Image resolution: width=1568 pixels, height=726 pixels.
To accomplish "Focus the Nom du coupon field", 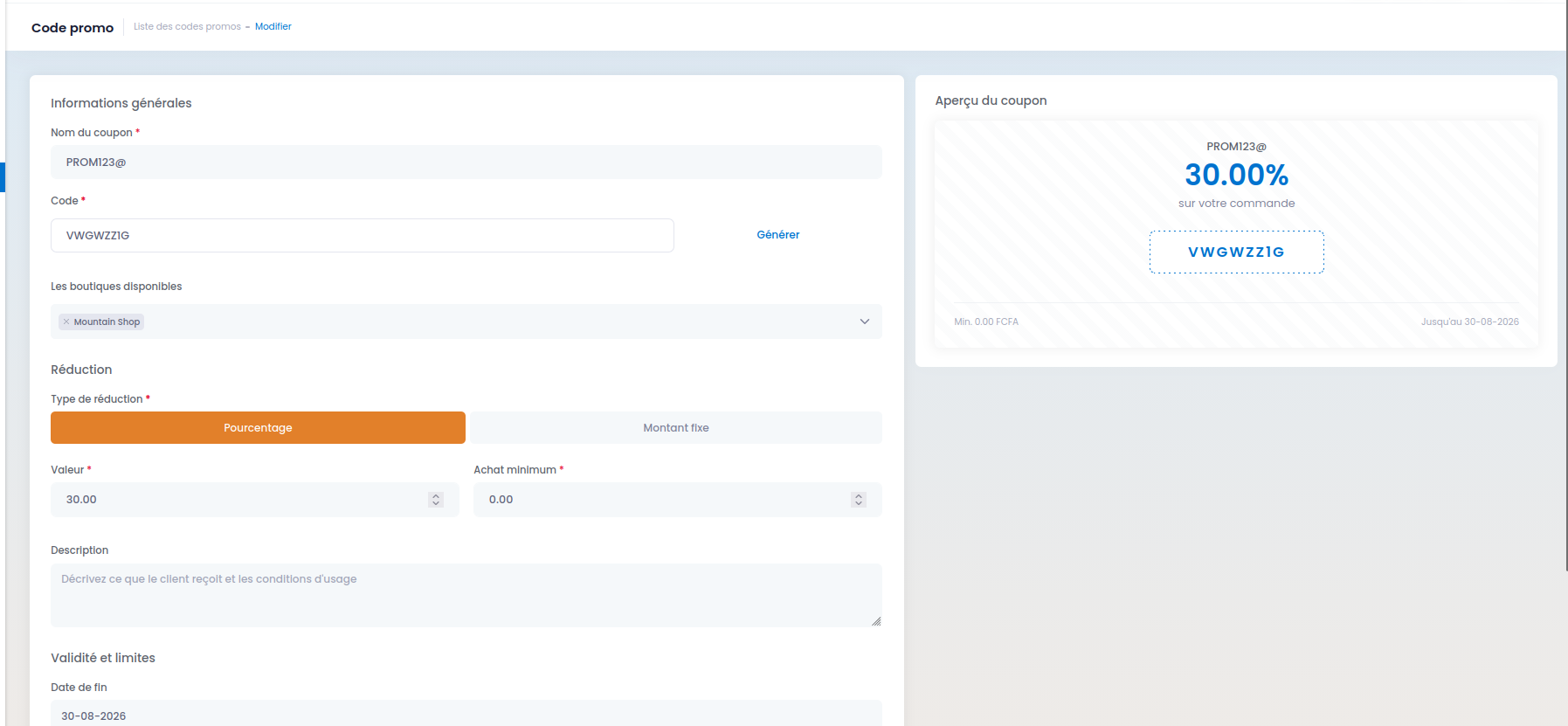I will [466, 162].
